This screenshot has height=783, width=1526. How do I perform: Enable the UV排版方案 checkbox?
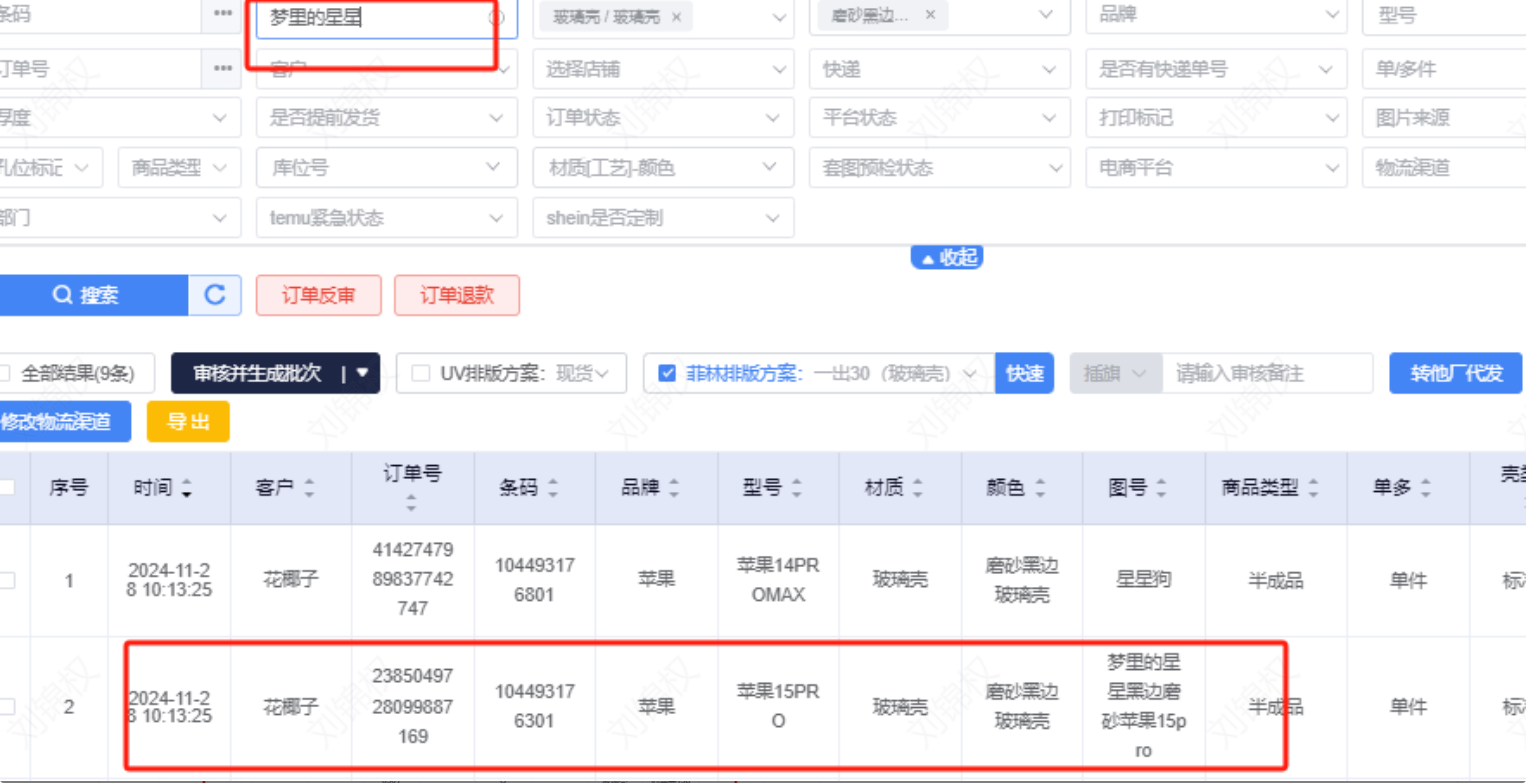(x=421, y=374)
